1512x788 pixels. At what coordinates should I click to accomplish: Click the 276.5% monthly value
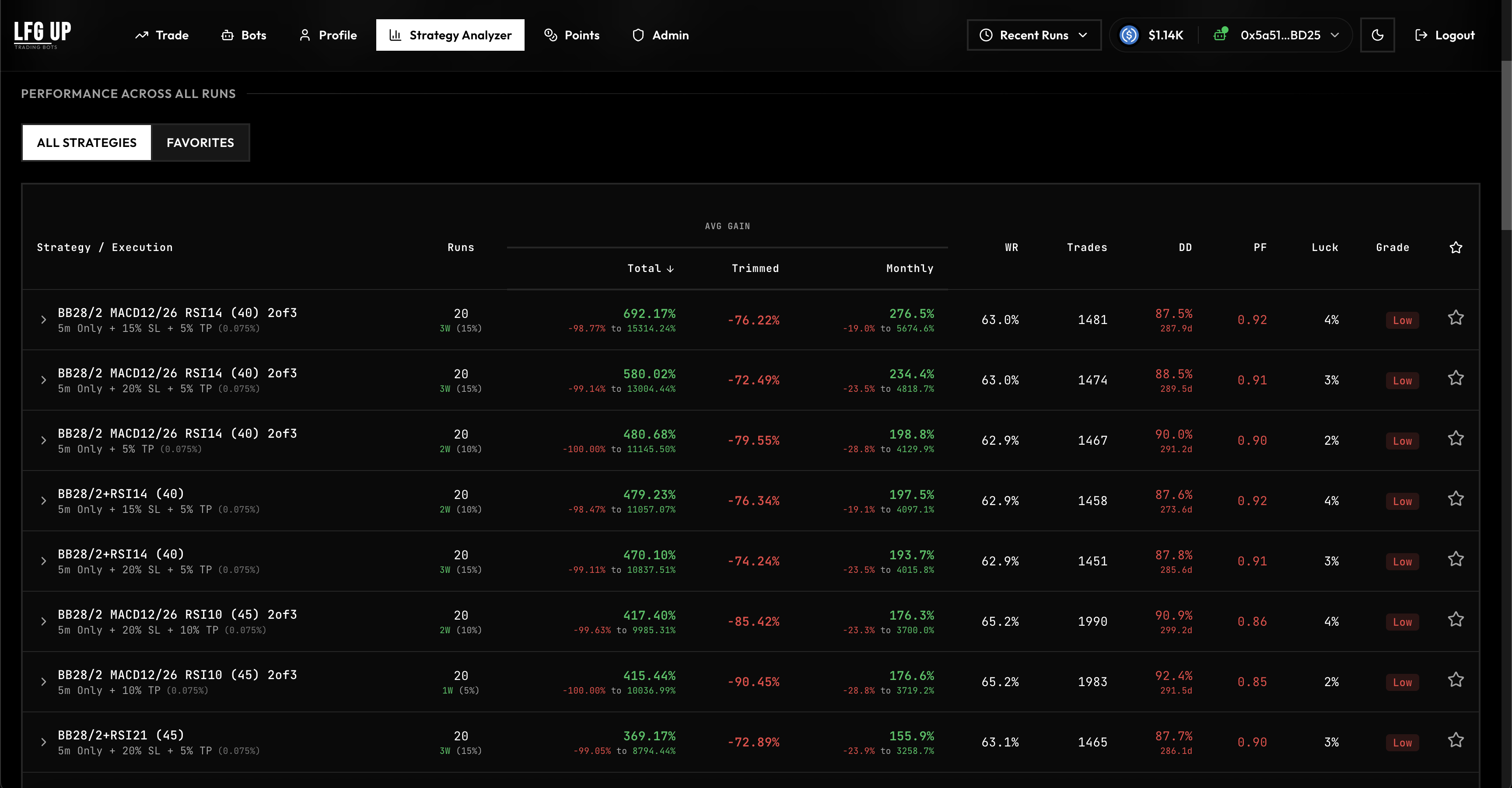(912, 314)
